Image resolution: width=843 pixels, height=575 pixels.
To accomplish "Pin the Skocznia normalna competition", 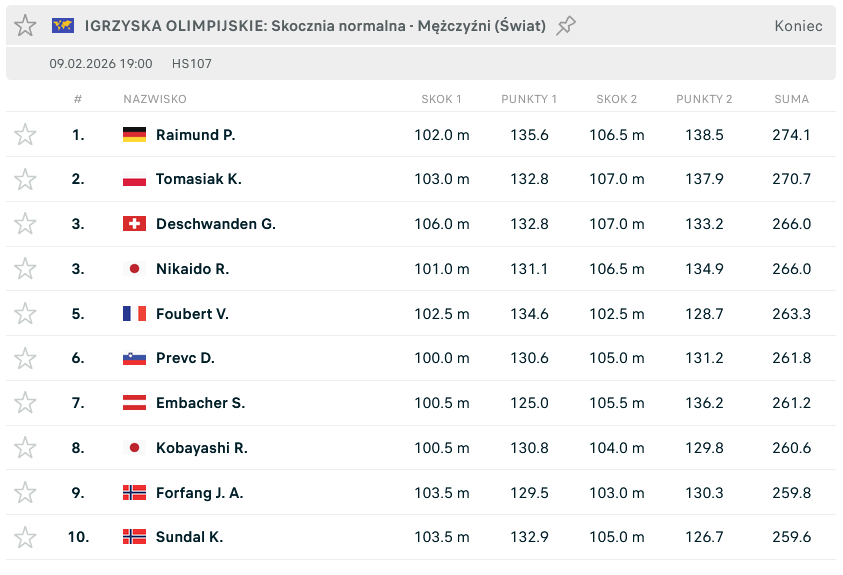I will tap(566, 26).
